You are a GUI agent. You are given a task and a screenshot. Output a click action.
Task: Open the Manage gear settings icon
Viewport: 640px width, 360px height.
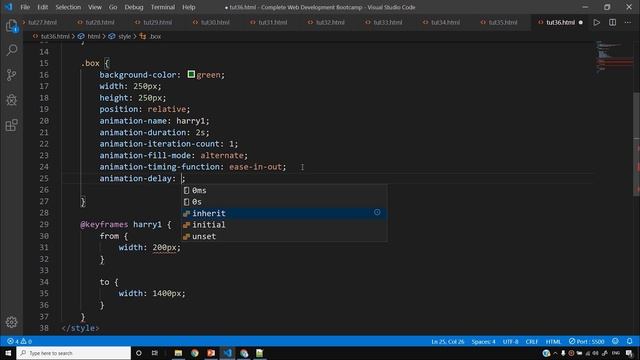[x=11, y=322]
